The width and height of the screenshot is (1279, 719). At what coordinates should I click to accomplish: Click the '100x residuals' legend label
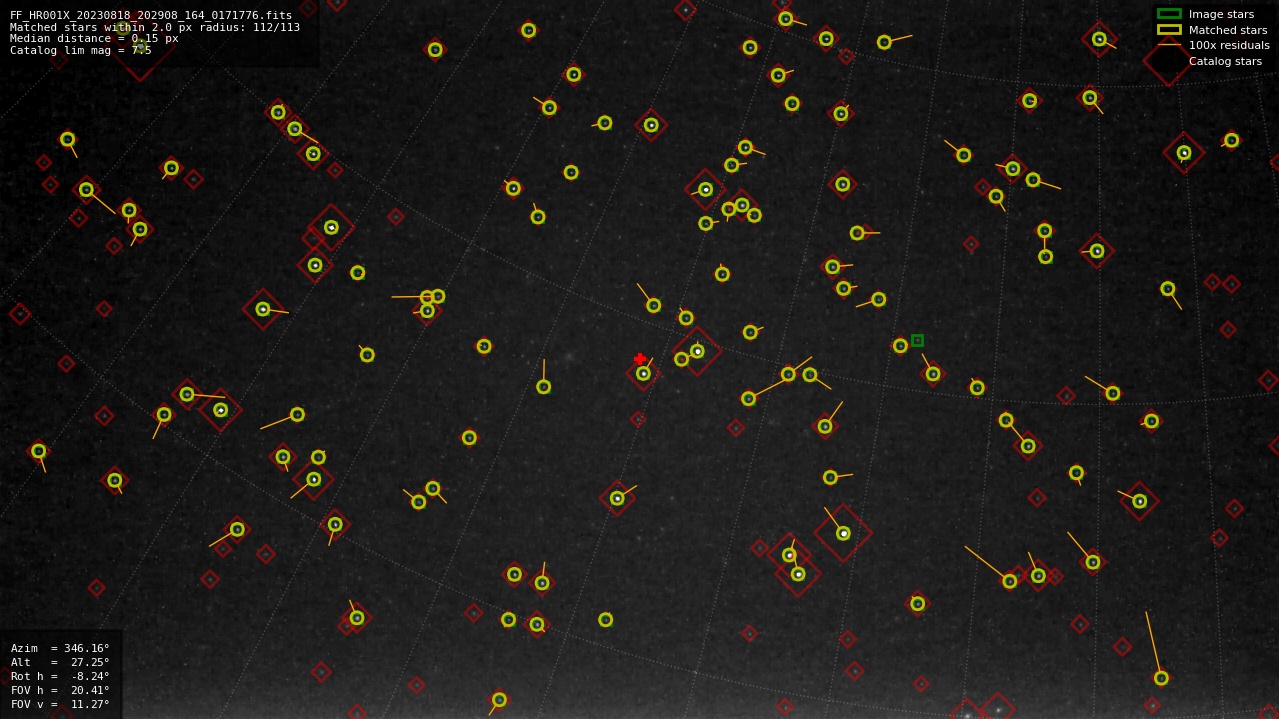(1229, 45)
